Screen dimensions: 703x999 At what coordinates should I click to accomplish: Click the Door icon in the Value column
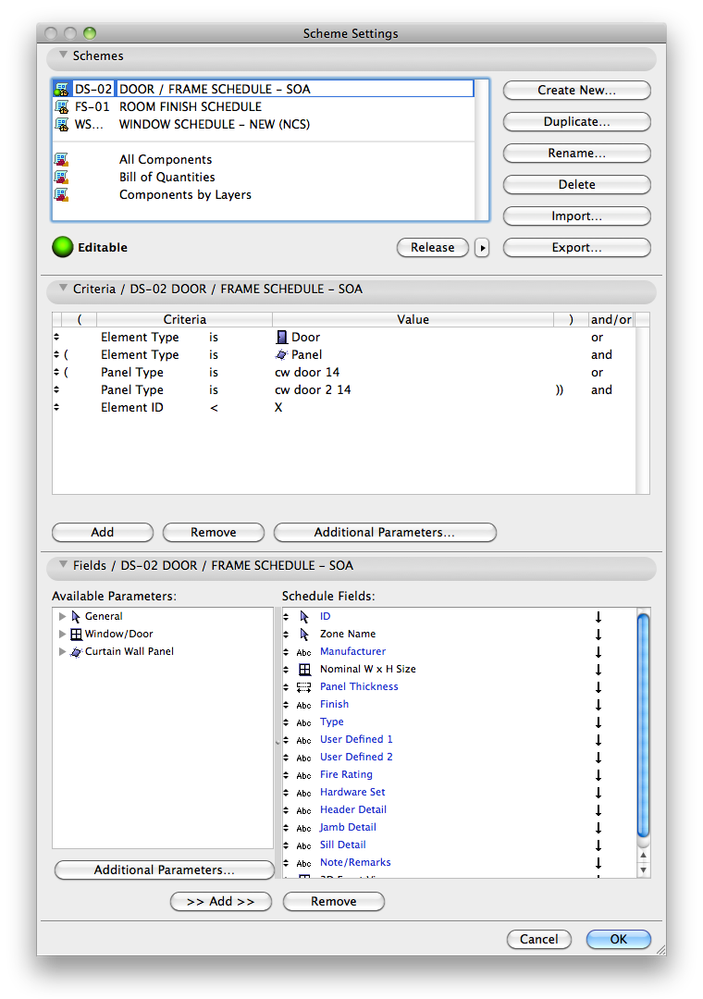[x=282, y=337]
